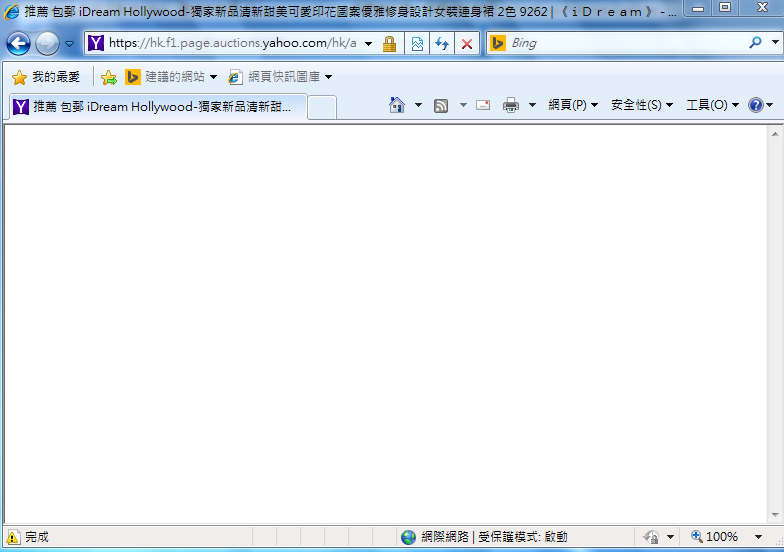
Task: Go back with the Back arrow button
Action: point(18,44)
